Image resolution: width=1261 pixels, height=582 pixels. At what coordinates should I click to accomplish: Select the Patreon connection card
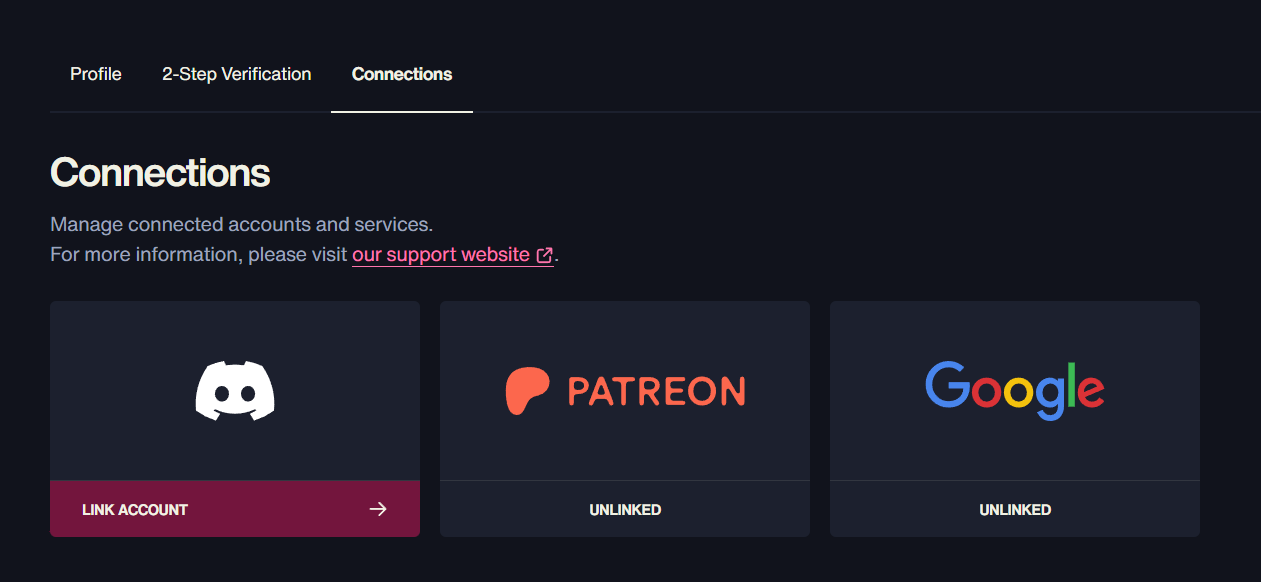click(x=625, y=419)
